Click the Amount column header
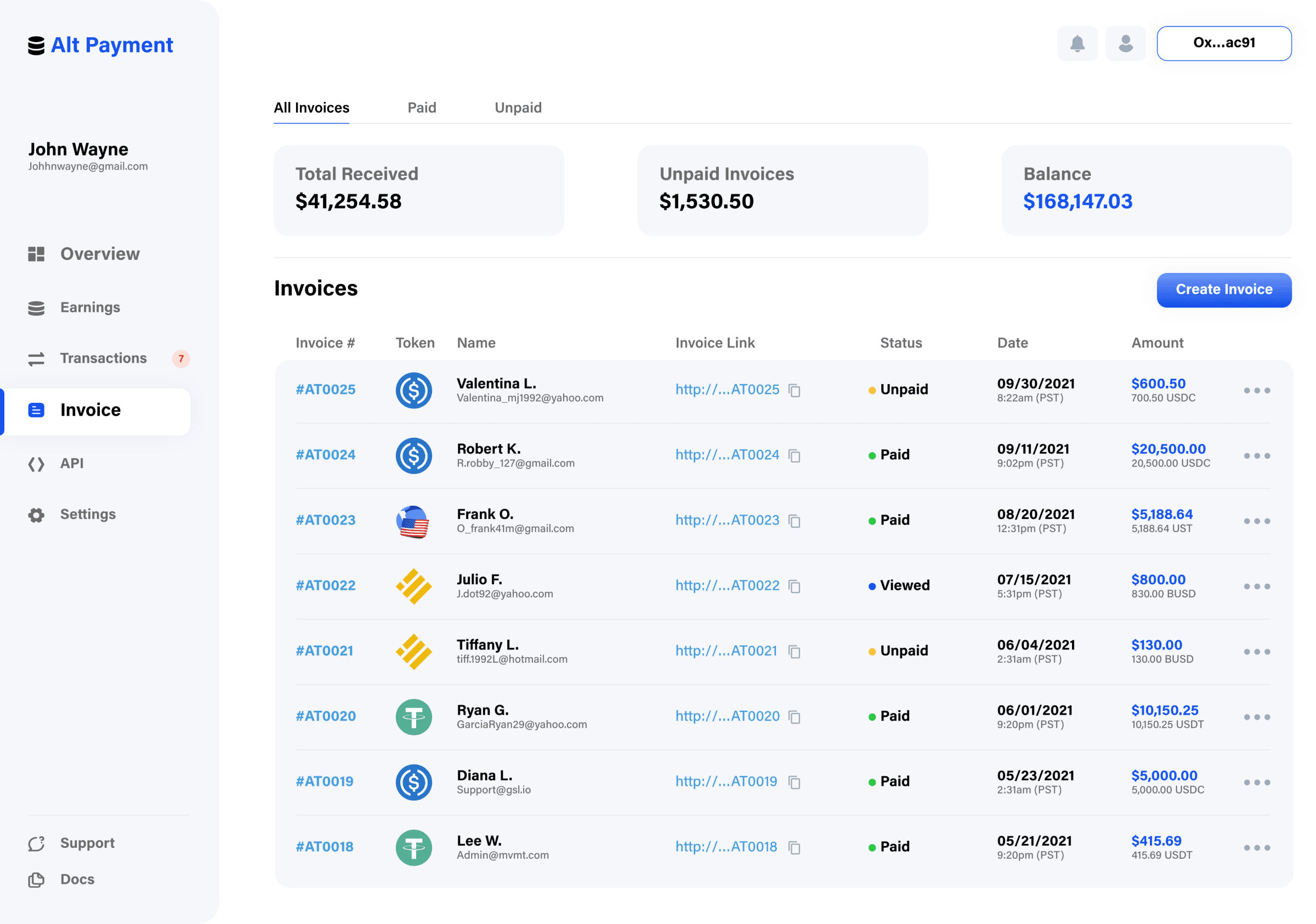 1156,343
